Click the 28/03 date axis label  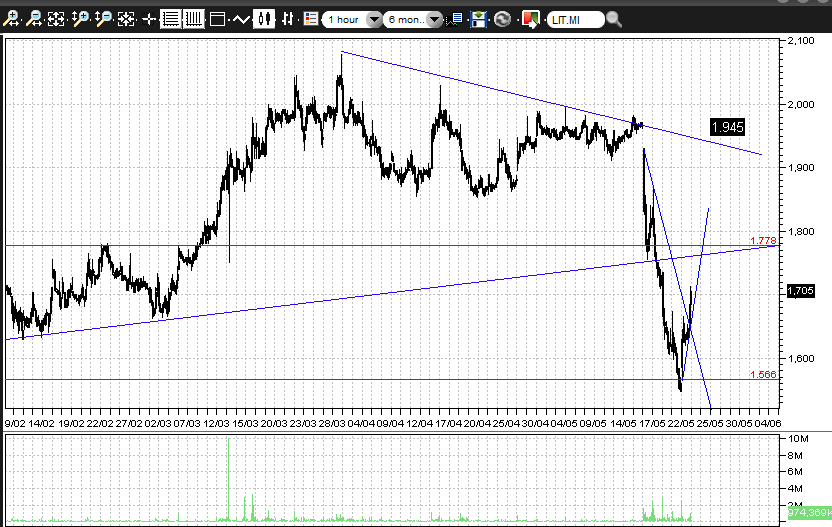coord(332,423)
